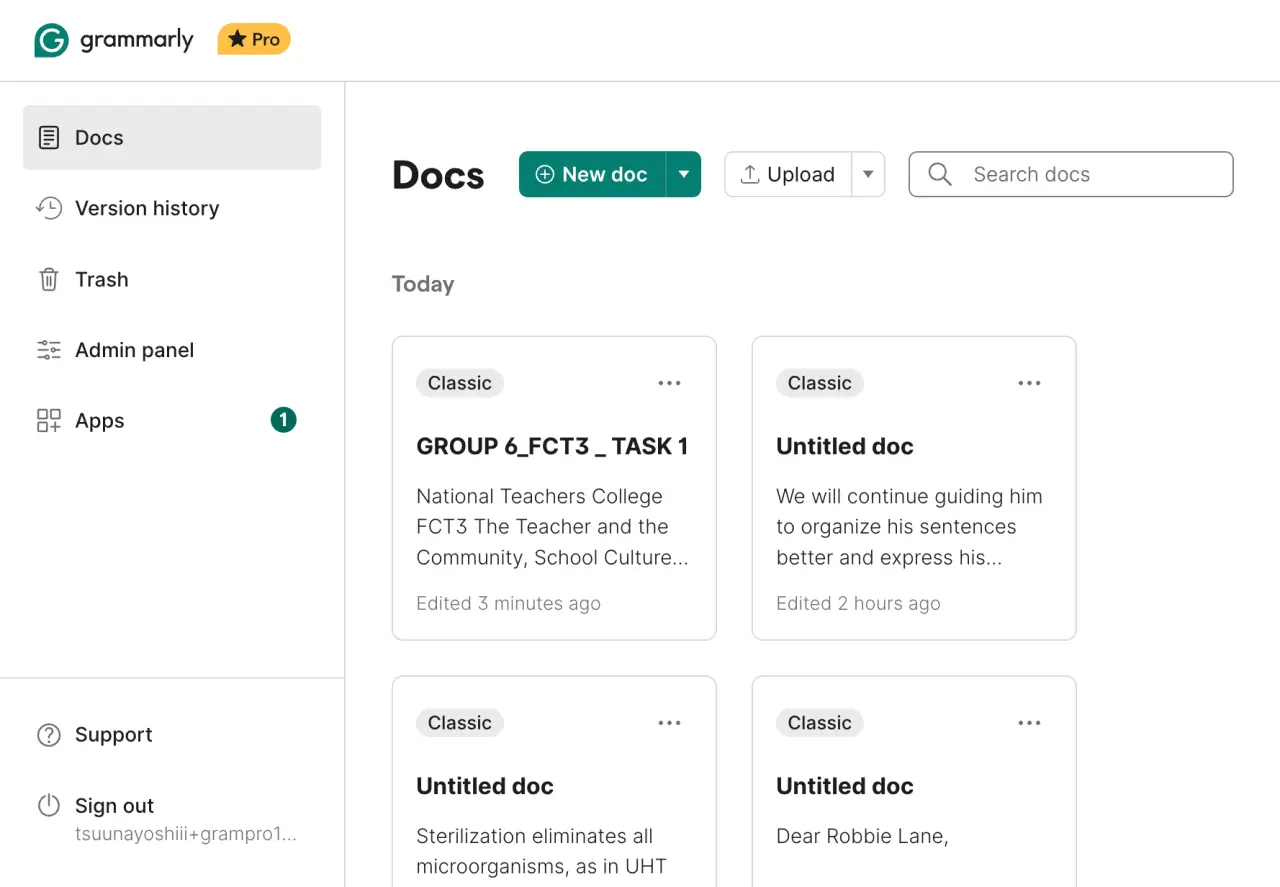Click the green Apps notification badge
This screenshot has height=887, width=1280.
click(283, 420)
